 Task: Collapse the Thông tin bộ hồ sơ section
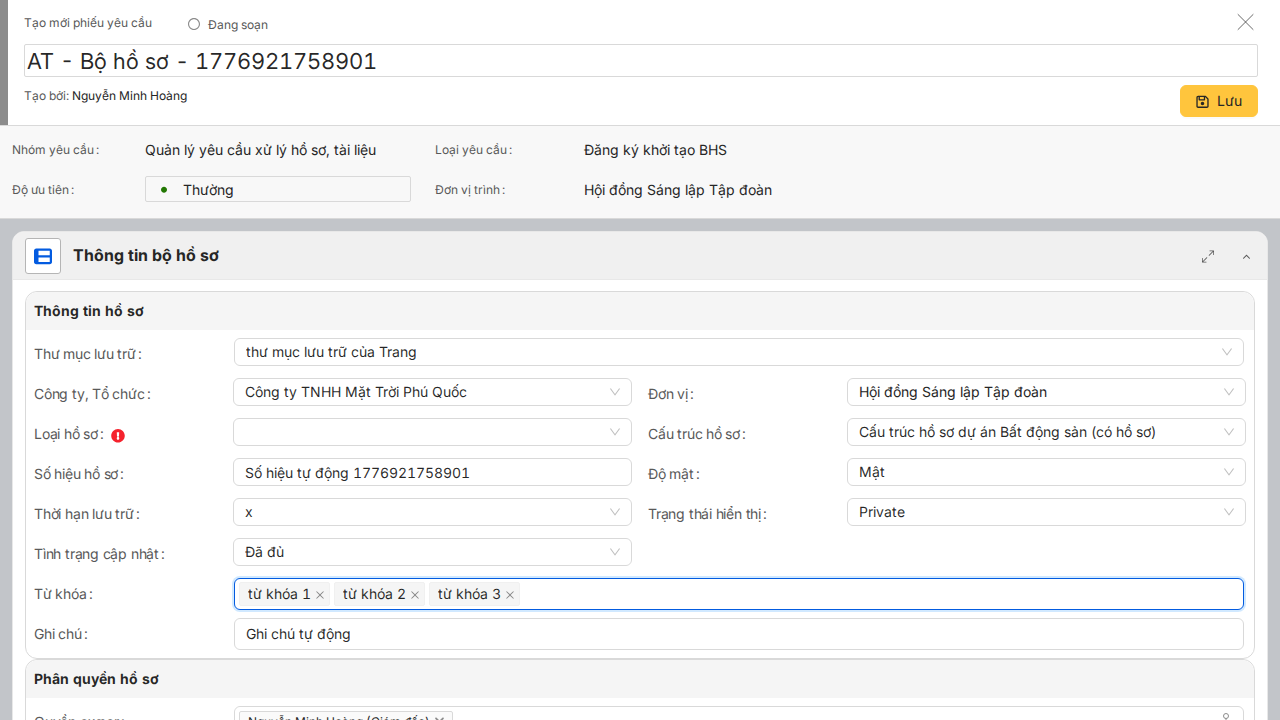tap(1246, 257)
